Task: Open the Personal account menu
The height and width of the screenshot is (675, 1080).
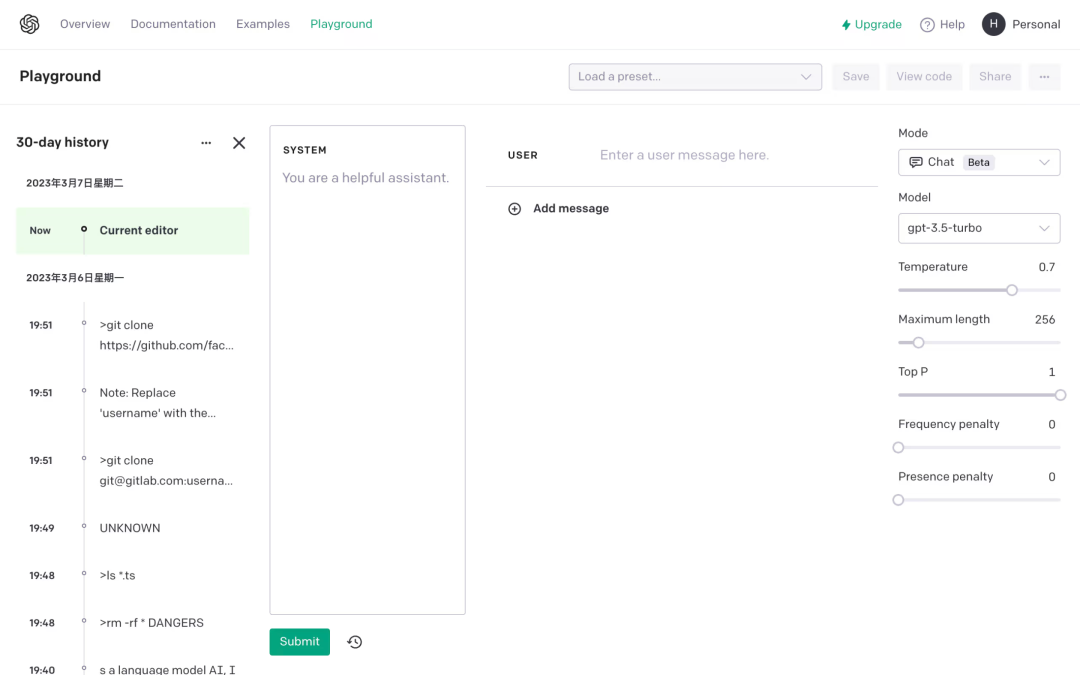Action: [x=1036, y=25]
